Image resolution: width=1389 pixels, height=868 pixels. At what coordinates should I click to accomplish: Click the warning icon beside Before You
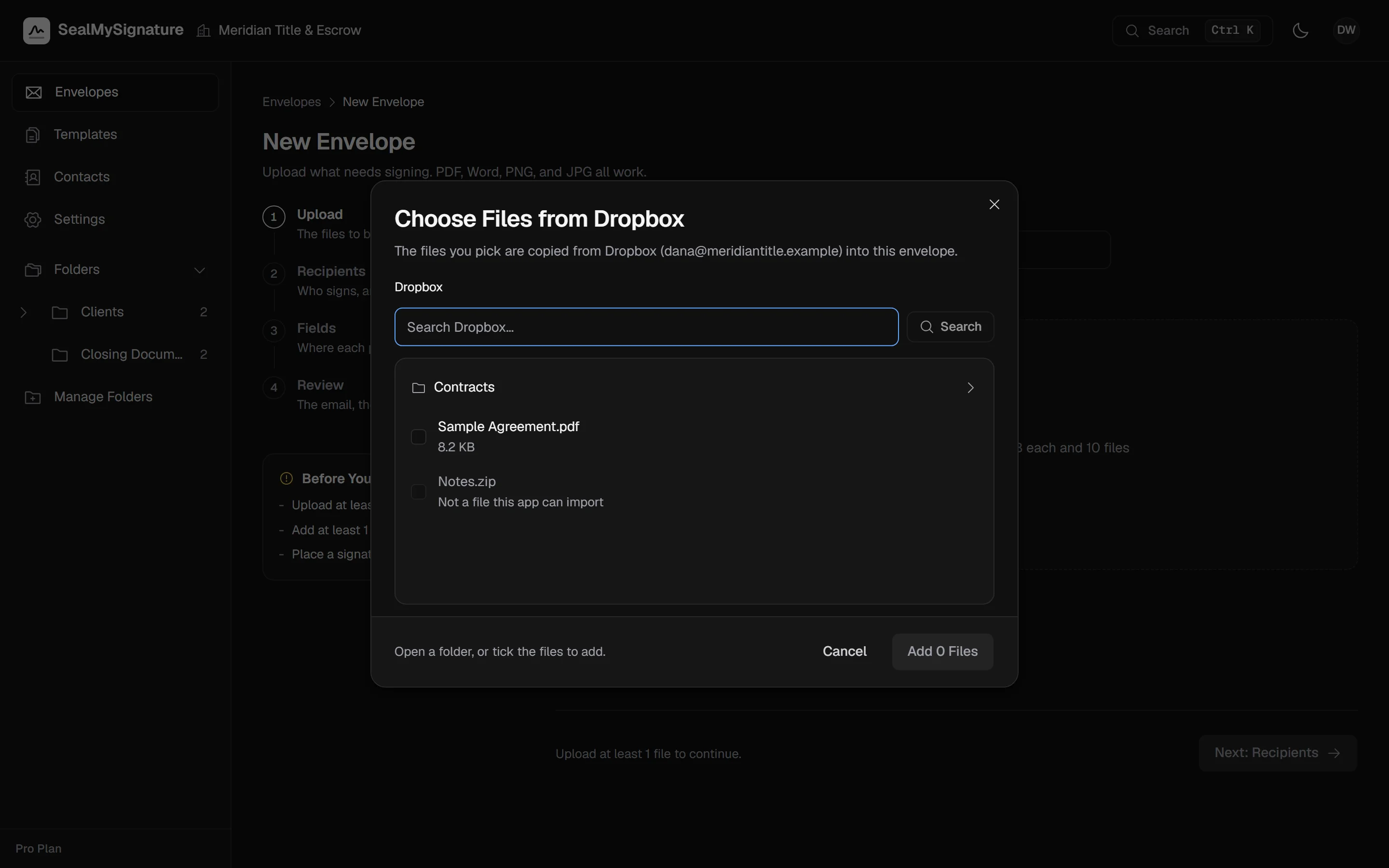click(x=286, y=479)
